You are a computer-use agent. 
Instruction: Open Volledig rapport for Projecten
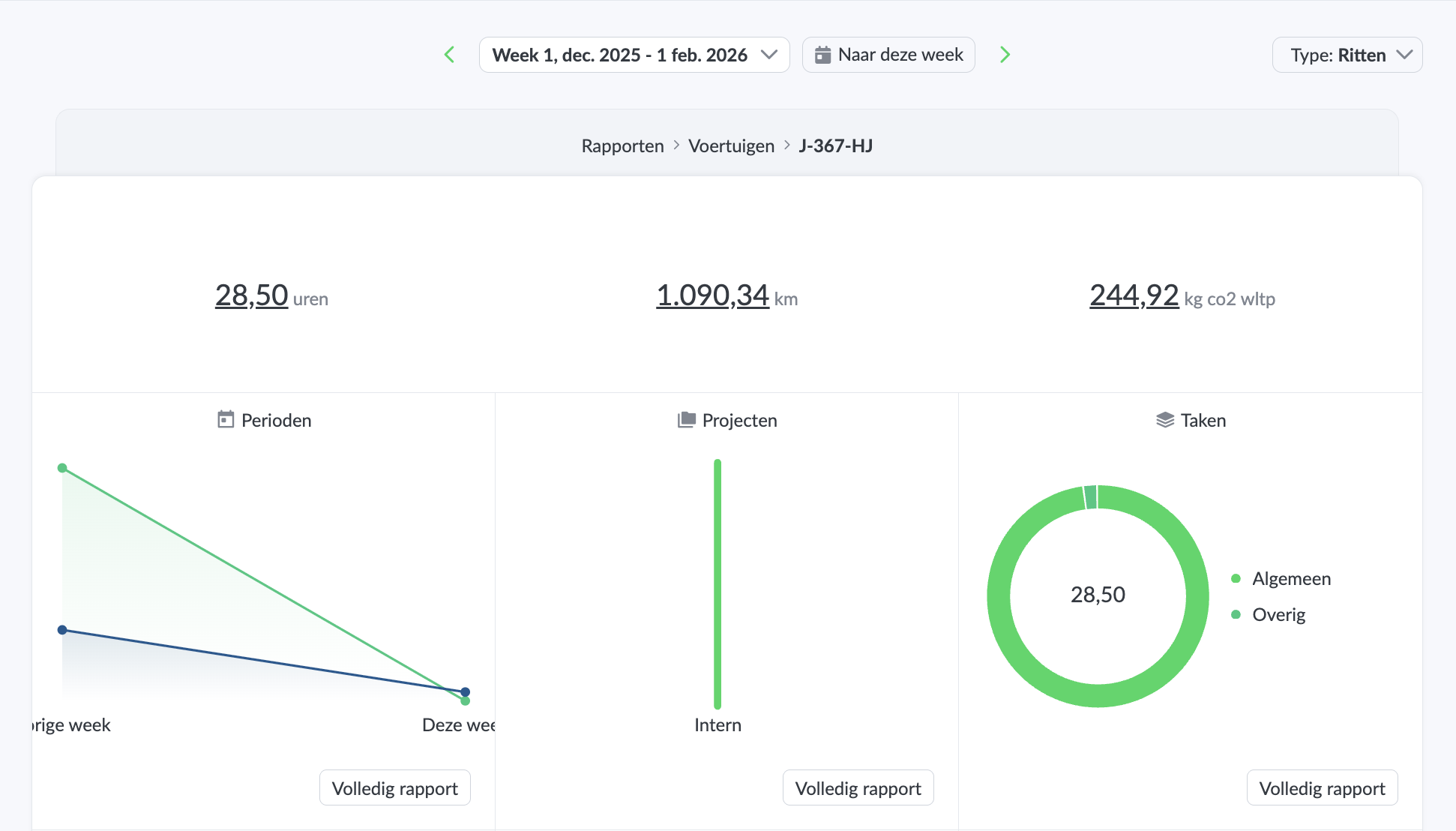point(858,787)
